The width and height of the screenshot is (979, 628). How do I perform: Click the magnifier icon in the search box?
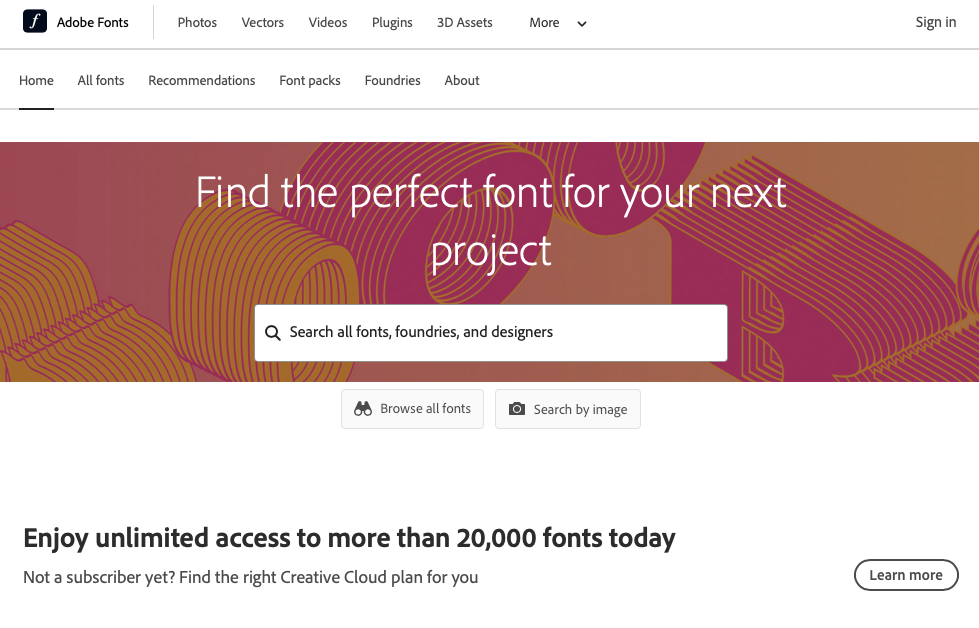pyautogui.click(x=273, y=333)
